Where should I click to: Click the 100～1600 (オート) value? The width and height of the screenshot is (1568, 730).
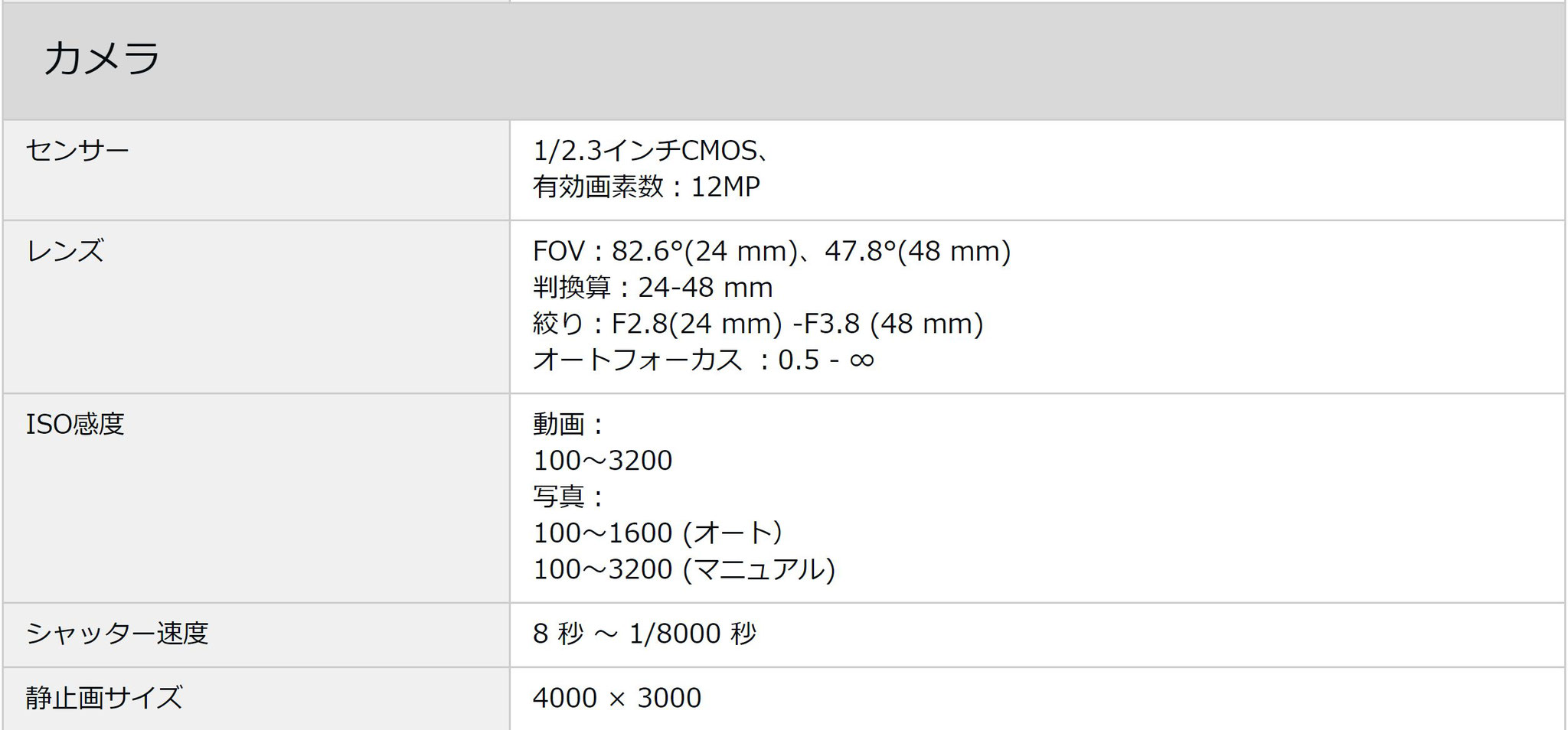pos(658,533)
